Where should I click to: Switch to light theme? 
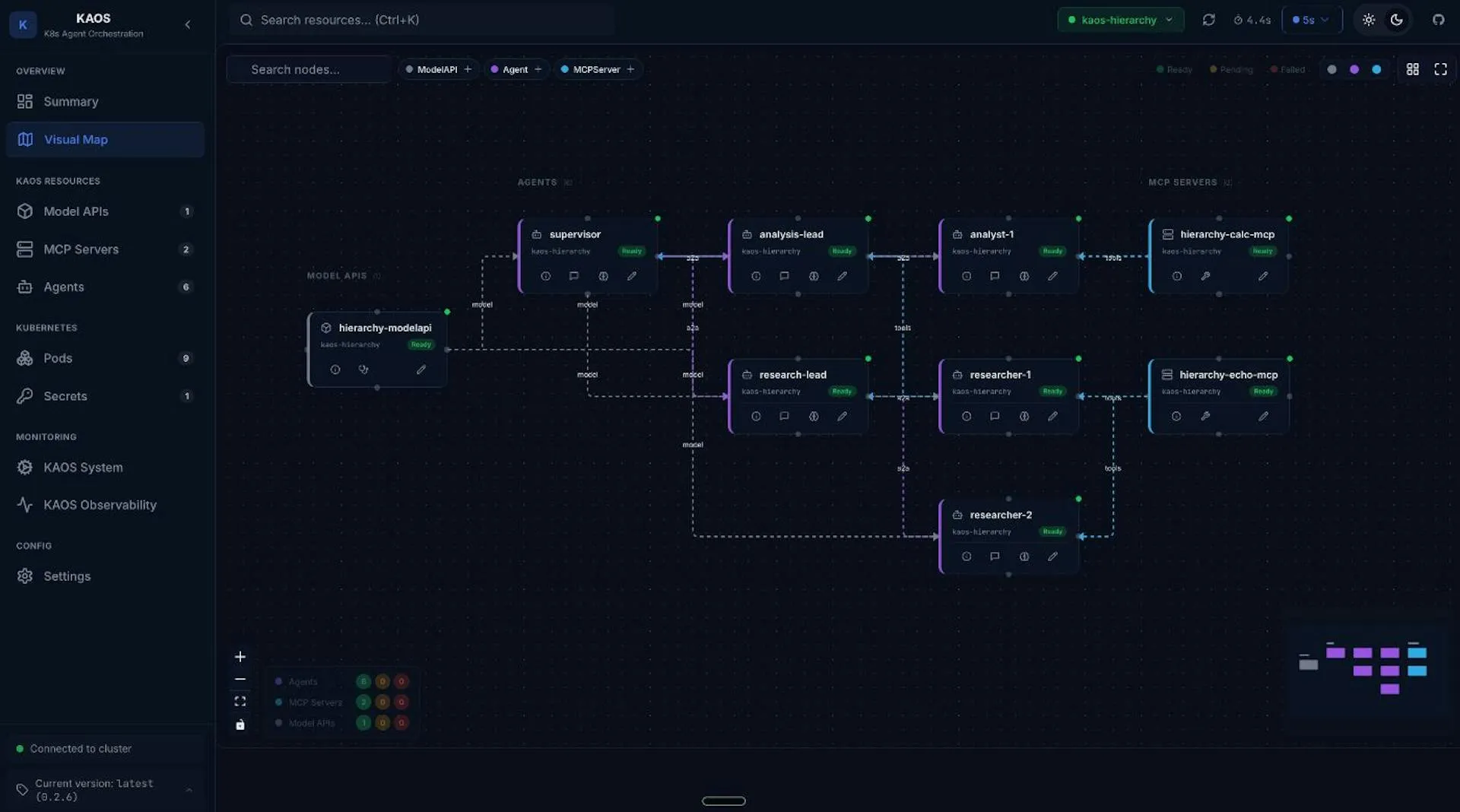point(1369,20)
